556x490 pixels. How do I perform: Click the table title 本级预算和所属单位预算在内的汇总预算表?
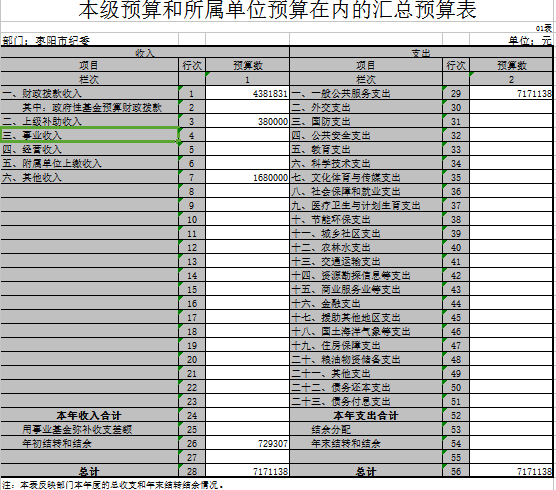click(277, 10)
